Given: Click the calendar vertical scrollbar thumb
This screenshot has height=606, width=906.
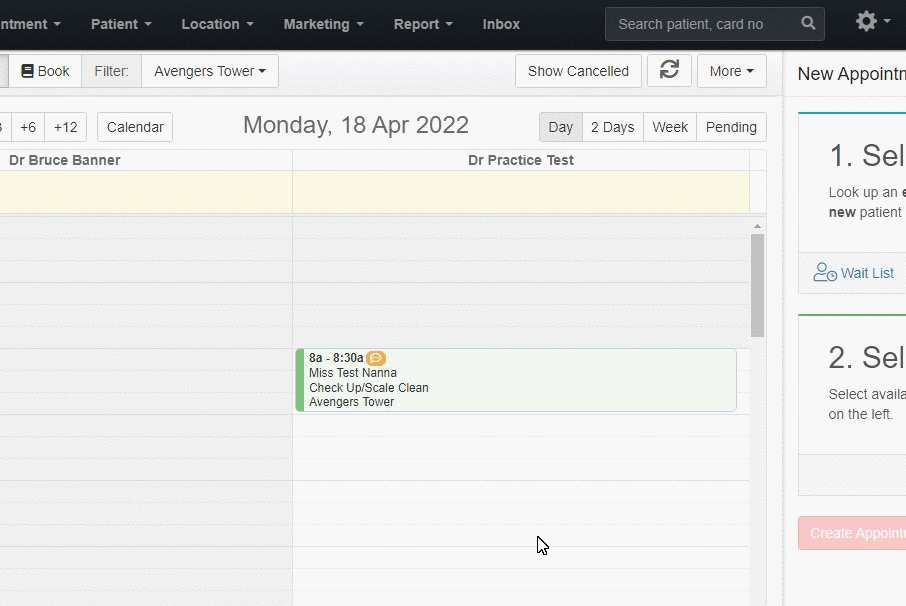Looking at the screenshot, I should pos(757,285).
